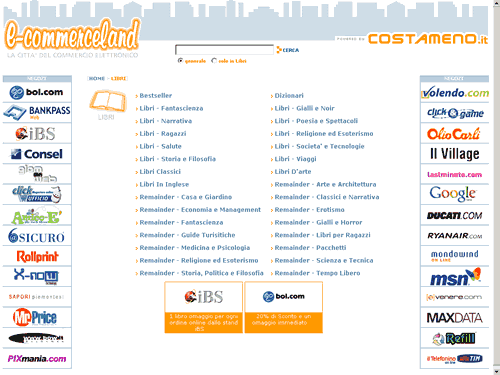Open the mondowind on line logo
This screenshot has width=500, height=375.
455,256
